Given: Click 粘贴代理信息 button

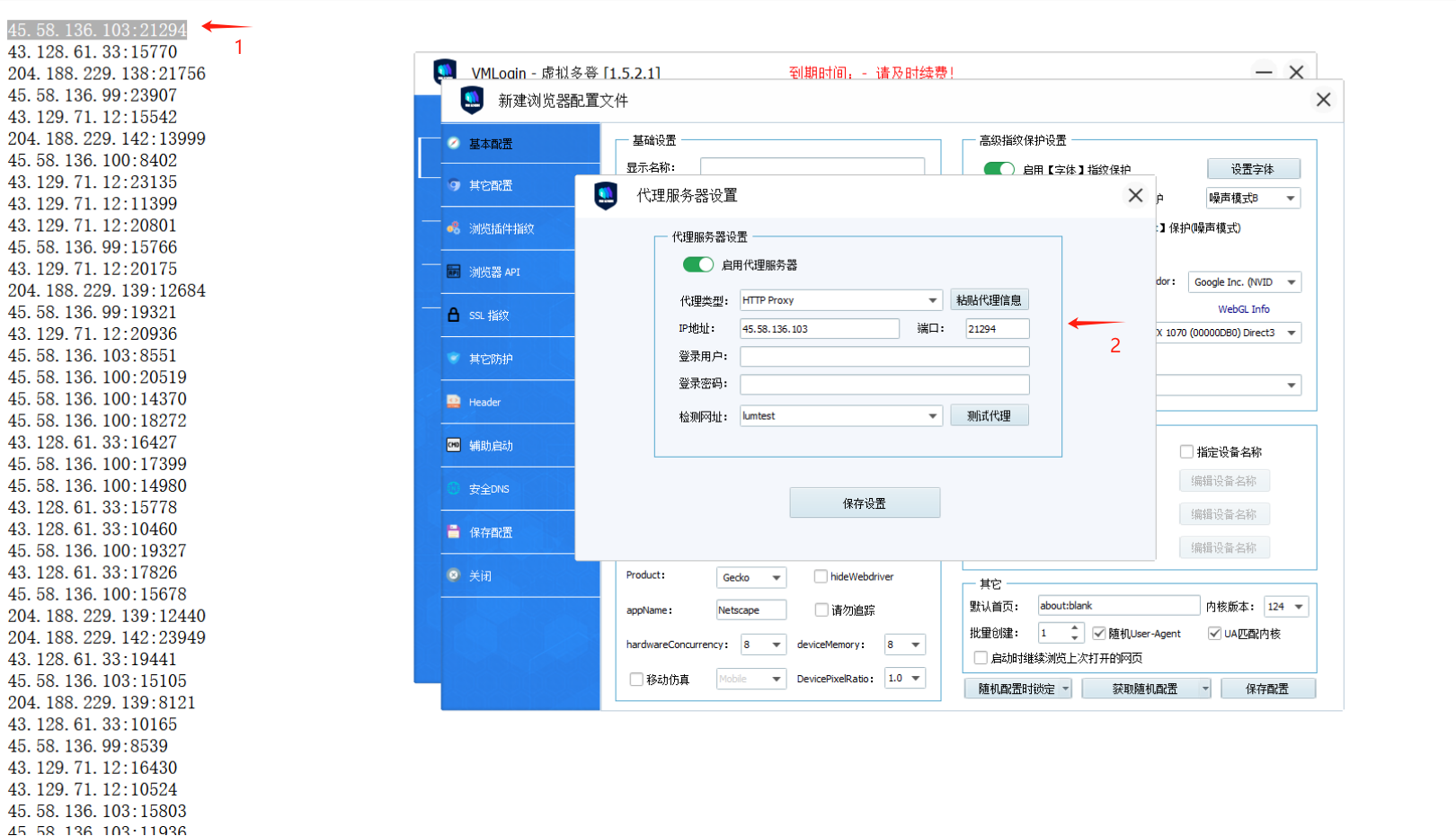Looking at the screenshot, I should coord(989,300).
